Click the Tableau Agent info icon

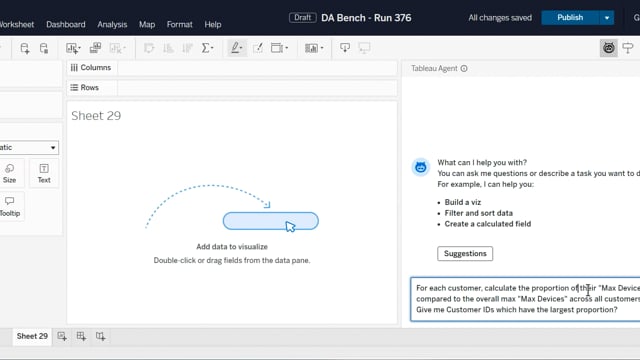click(x=464, y=69)
